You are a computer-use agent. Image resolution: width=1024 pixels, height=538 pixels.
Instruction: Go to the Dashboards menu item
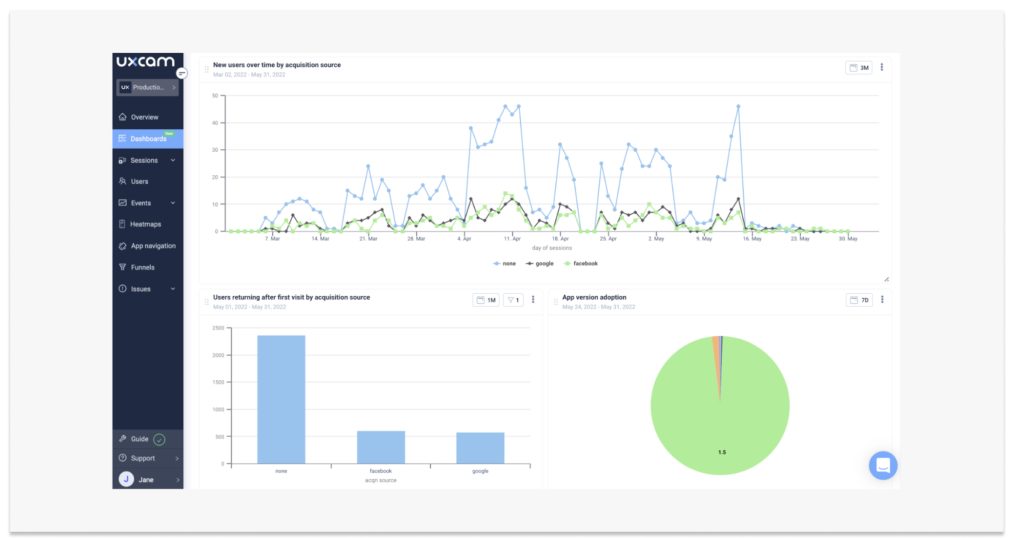(x=147, y=139)
